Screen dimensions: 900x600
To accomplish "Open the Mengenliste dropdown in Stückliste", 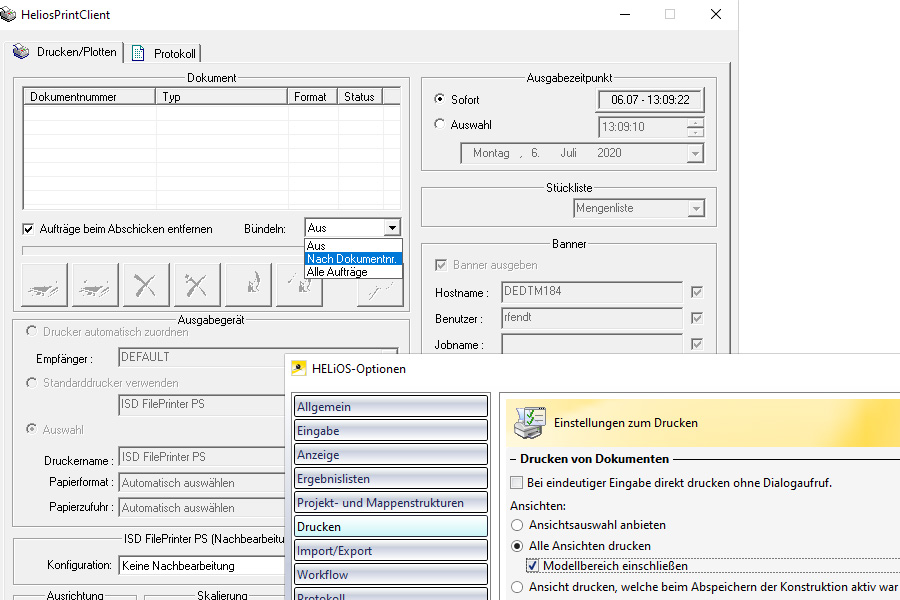I will [x=696, y=208].
